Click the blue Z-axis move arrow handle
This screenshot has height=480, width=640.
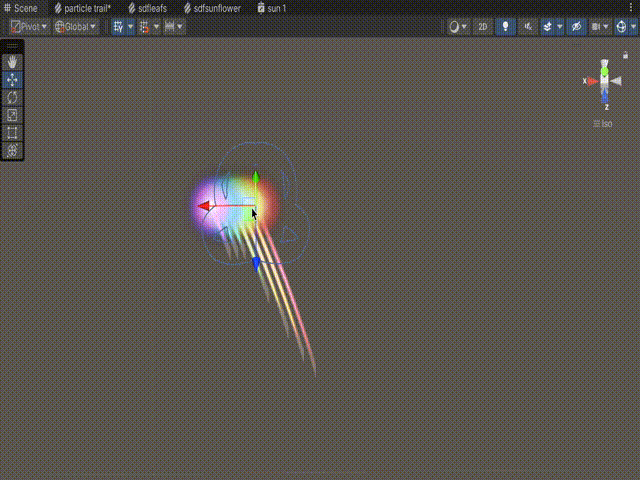256,264
